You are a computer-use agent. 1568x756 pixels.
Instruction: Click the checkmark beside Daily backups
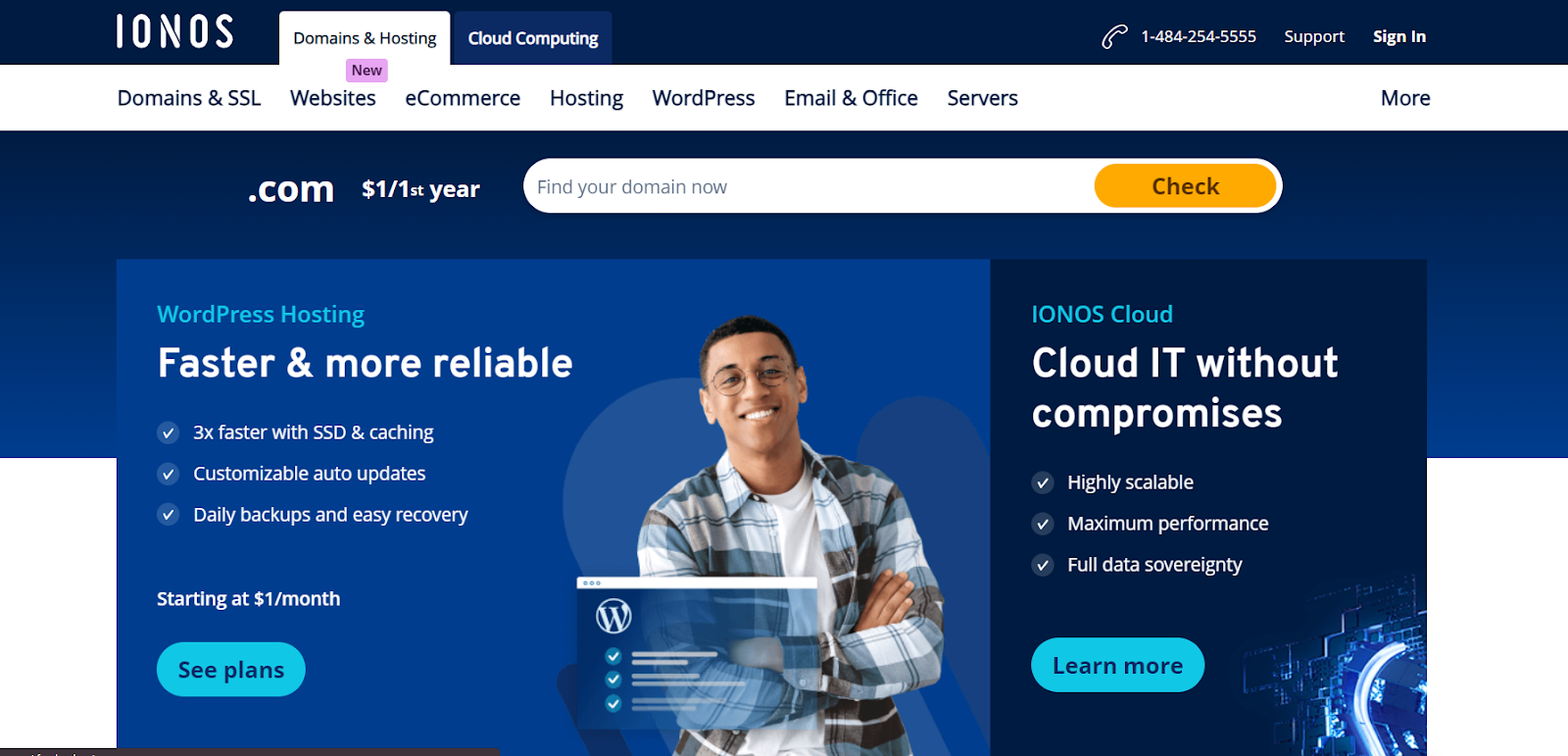tap(169, 515)
